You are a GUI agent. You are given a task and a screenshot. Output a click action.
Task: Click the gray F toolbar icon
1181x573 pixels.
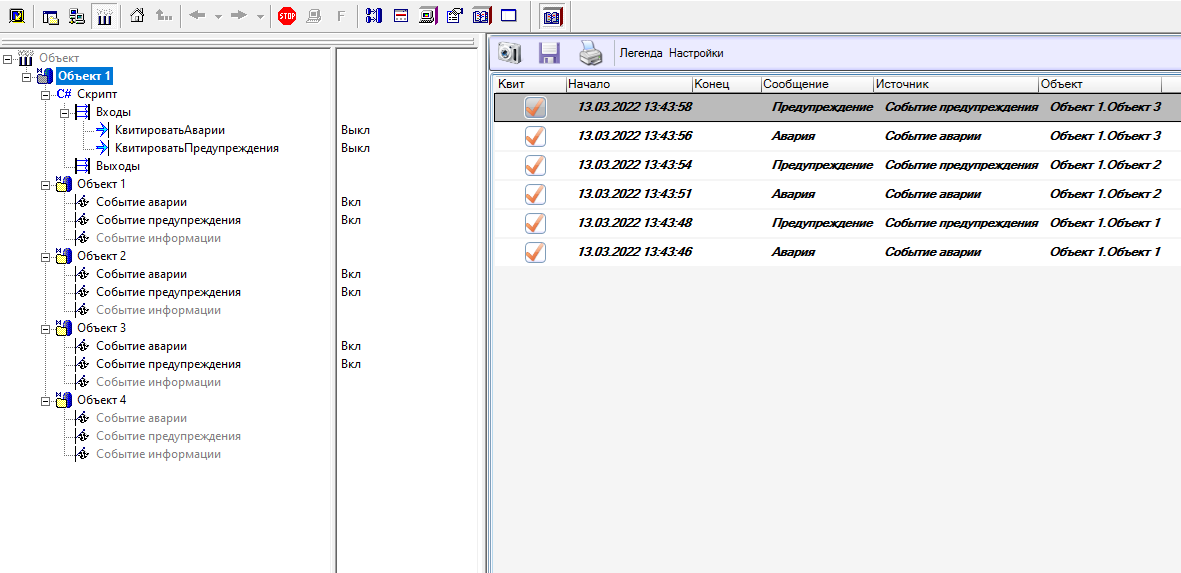point(340,16)
